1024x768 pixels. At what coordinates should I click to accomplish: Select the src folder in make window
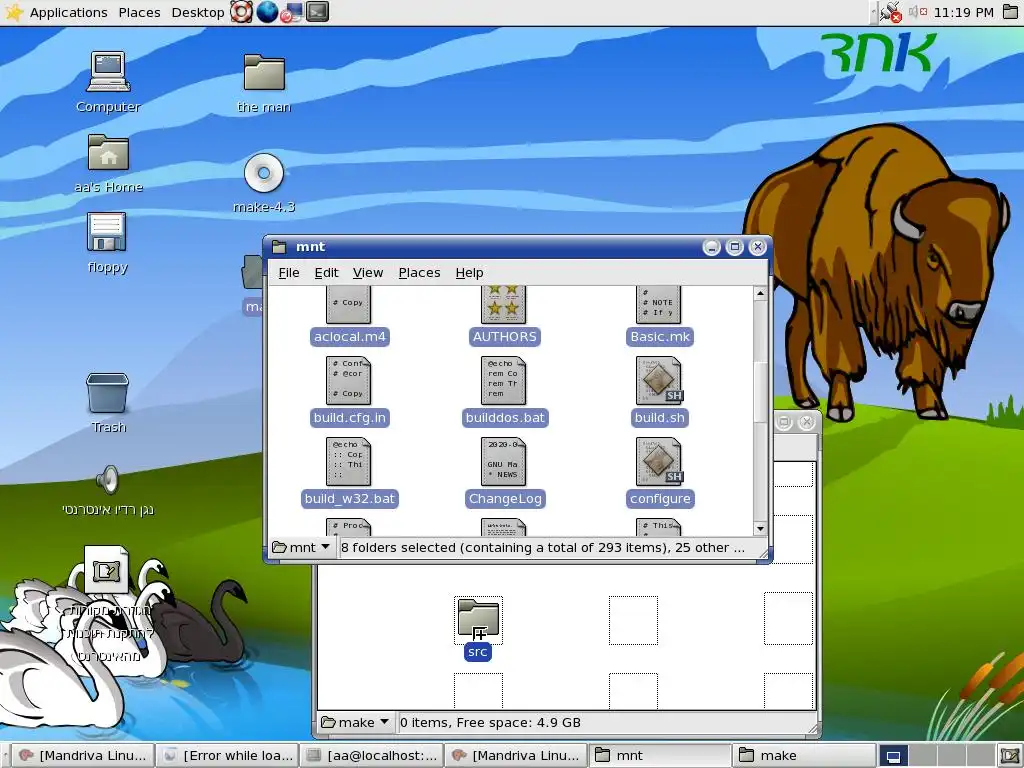(478, 619)
